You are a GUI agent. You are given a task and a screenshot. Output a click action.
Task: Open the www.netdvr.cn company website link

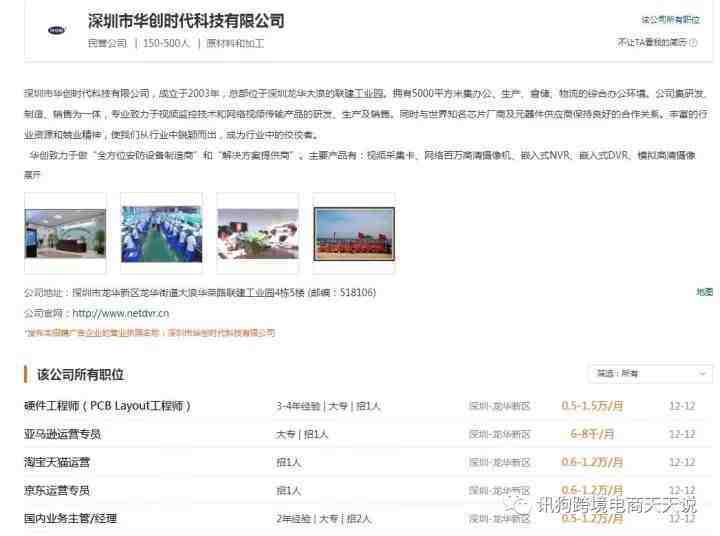point(120,313)
